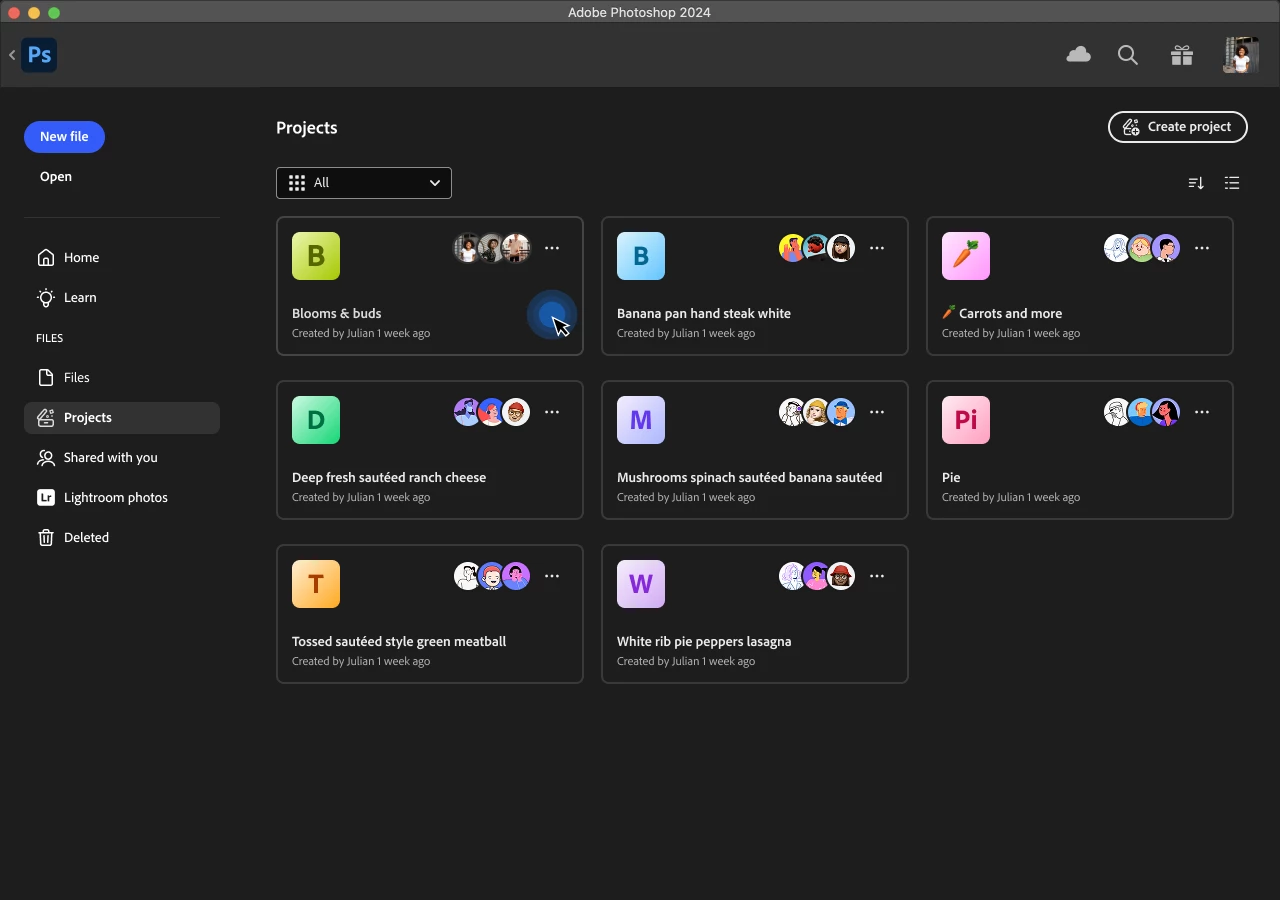1280x900 pixels.
Task: Open Deep fresh sautéed ranch cheese title
Action: tap(389, 477)
